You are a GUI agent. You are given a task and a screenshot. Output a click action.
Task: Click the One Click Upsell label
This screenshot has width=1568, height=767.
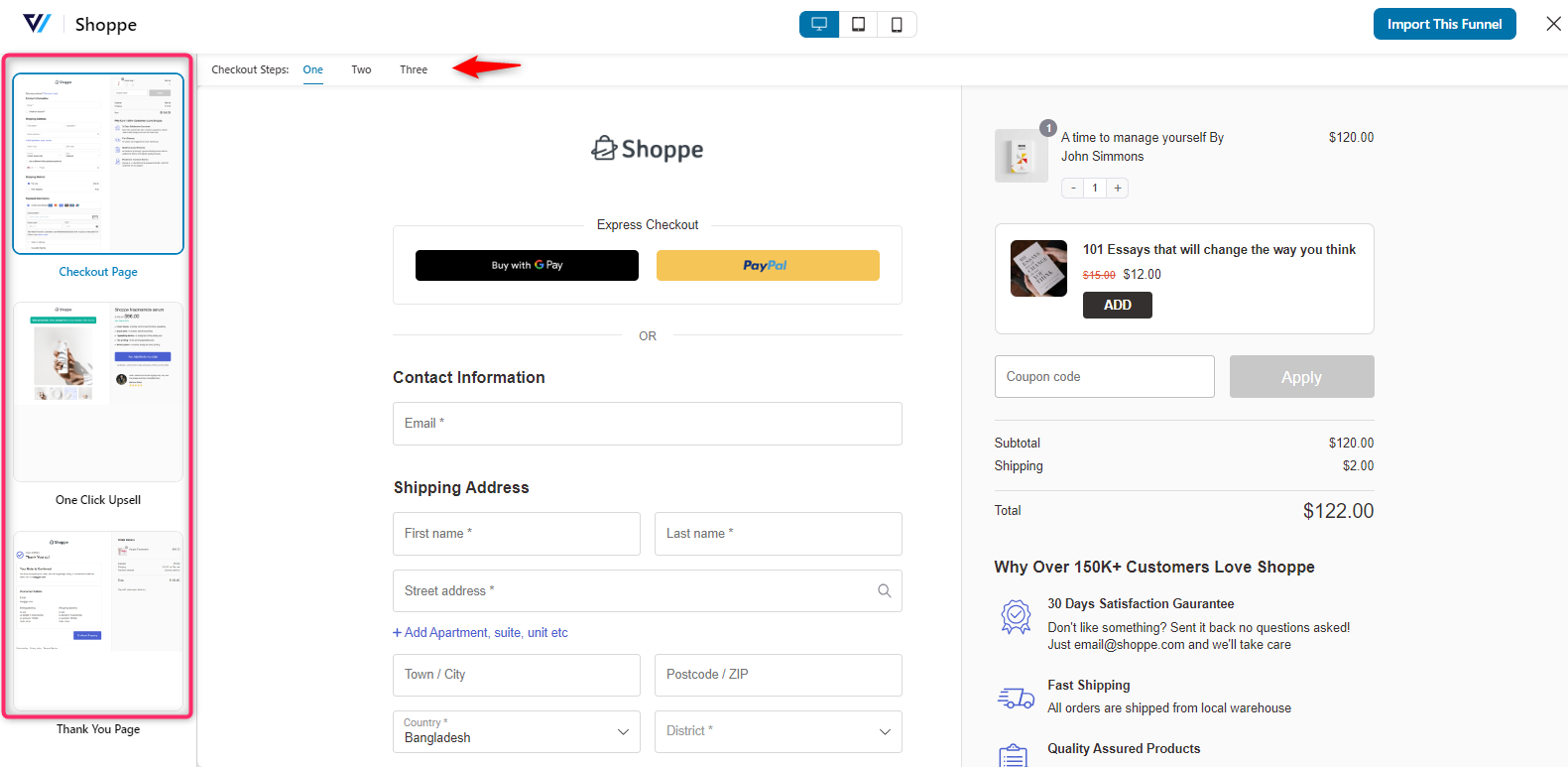[x=98, y=500]
